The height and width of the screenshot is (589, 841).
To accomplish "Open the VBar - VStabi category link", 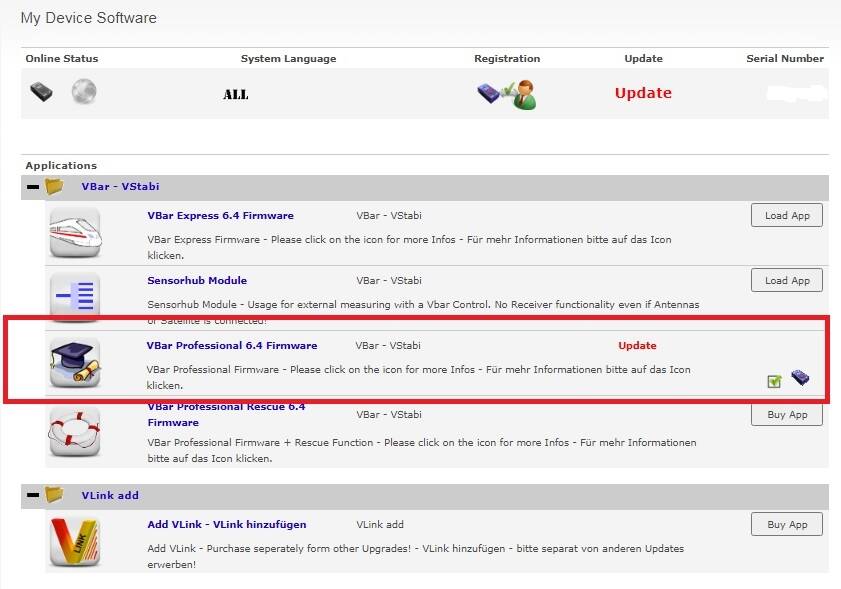I will coord(120,186).
